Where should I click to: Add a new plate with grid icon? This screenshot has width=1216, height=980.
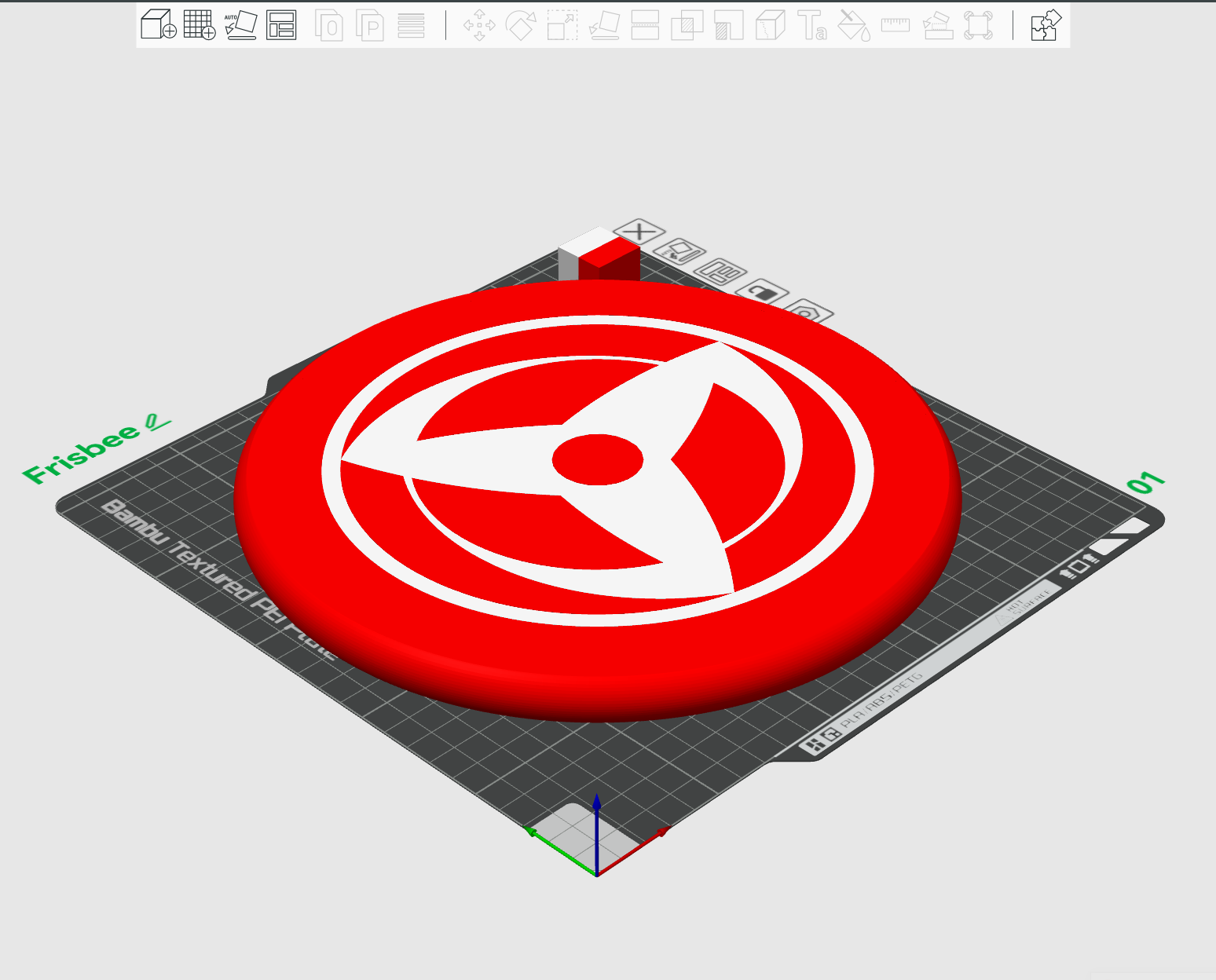pyautogui.click(x=200, y=25)
